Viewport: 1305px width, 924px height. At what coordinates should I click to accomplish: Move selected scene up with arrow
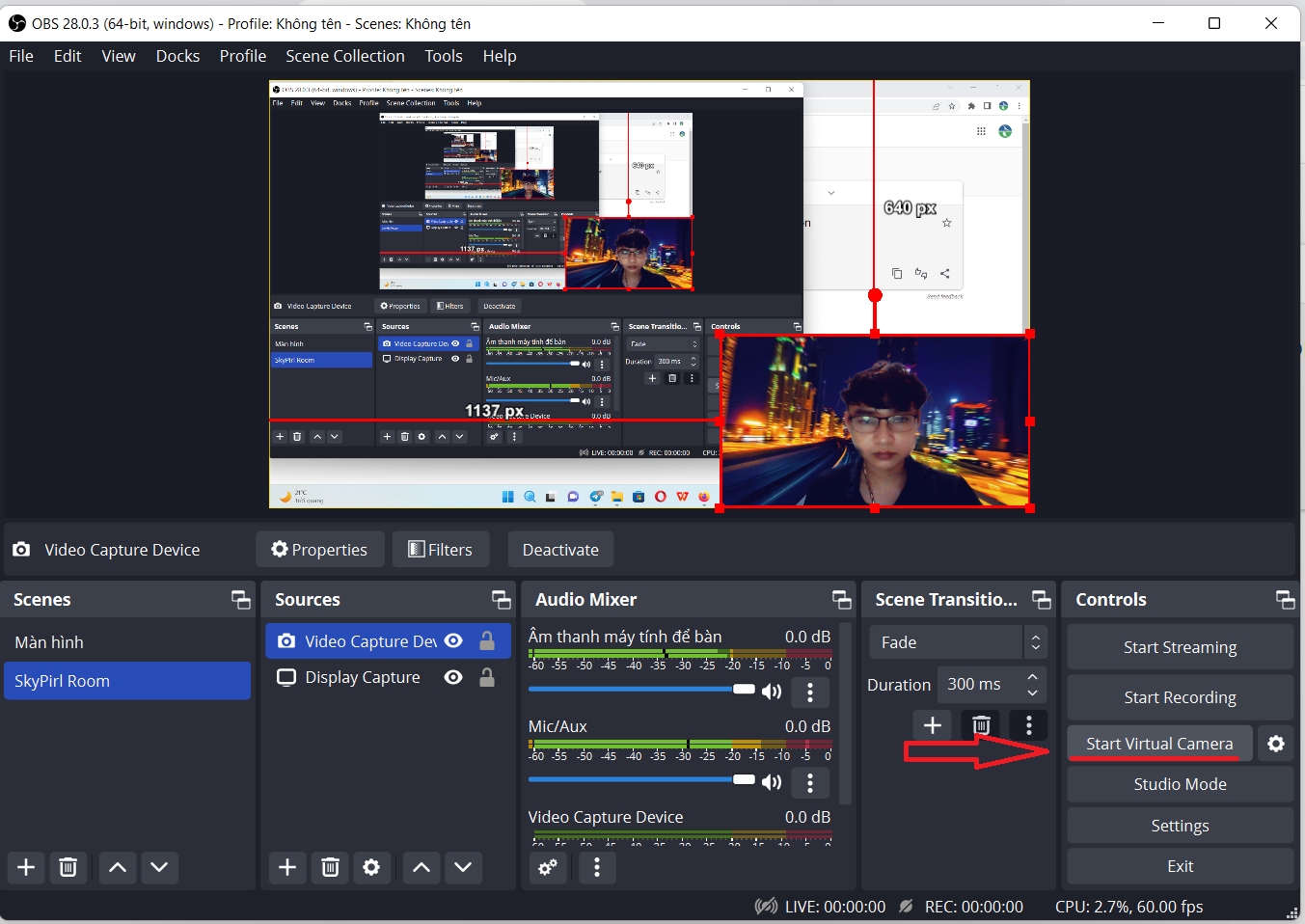[x=118, y=867]
